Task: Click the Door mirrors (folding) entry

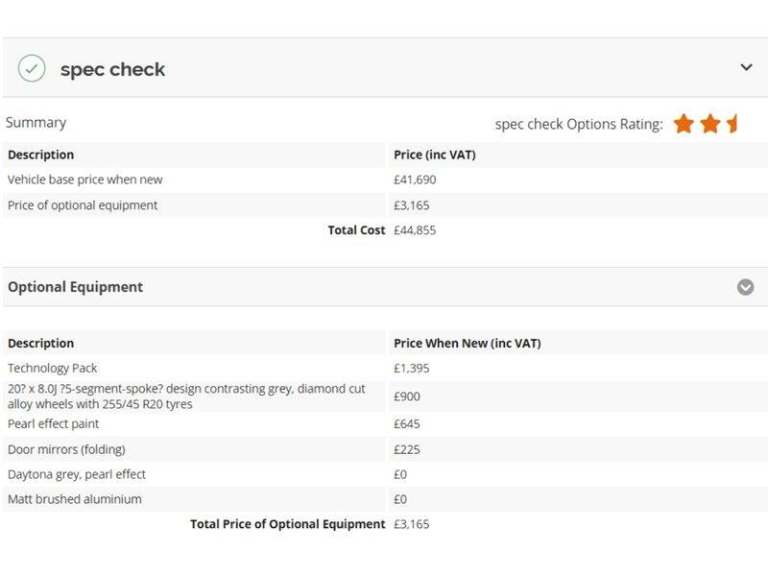Action: pyautogui.click(x=66, y=449)
